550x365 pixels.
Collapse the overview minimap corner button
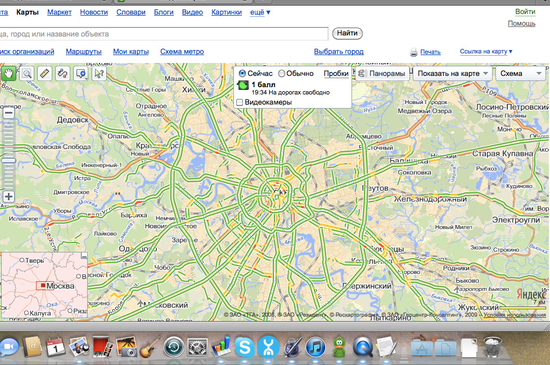[84, 256]
